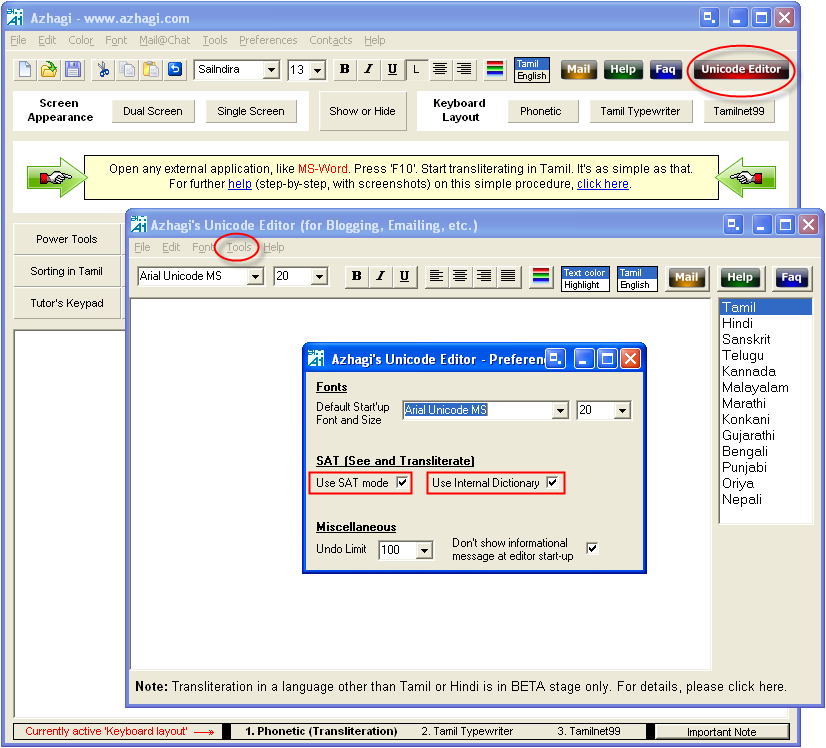Toggle the Use Internal Dictionary checkbox
The height and width of the screenshot is (748, 826).
point(552,483)
